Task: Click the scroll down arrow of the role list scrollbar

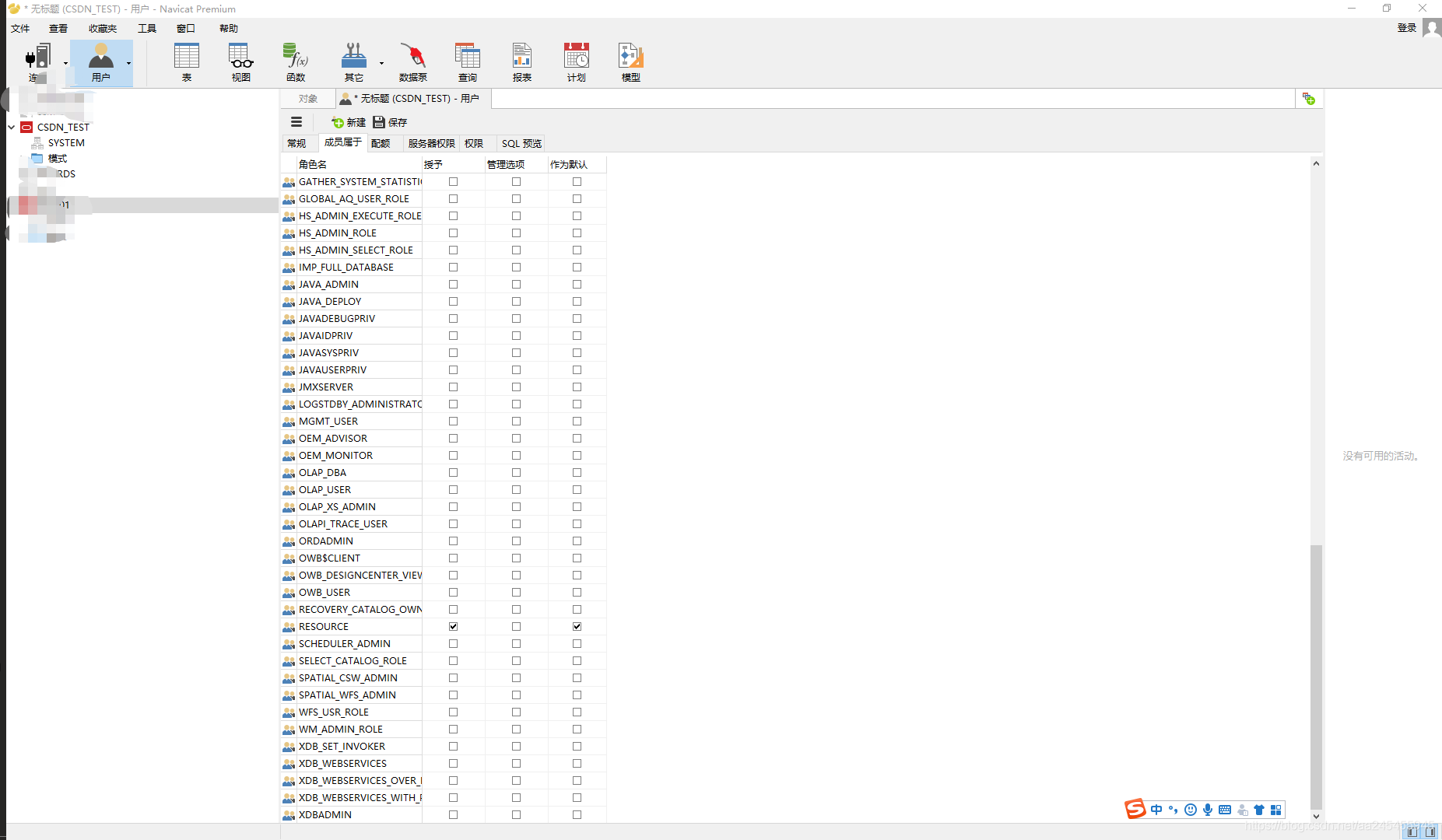Action: coord(1316,817)
